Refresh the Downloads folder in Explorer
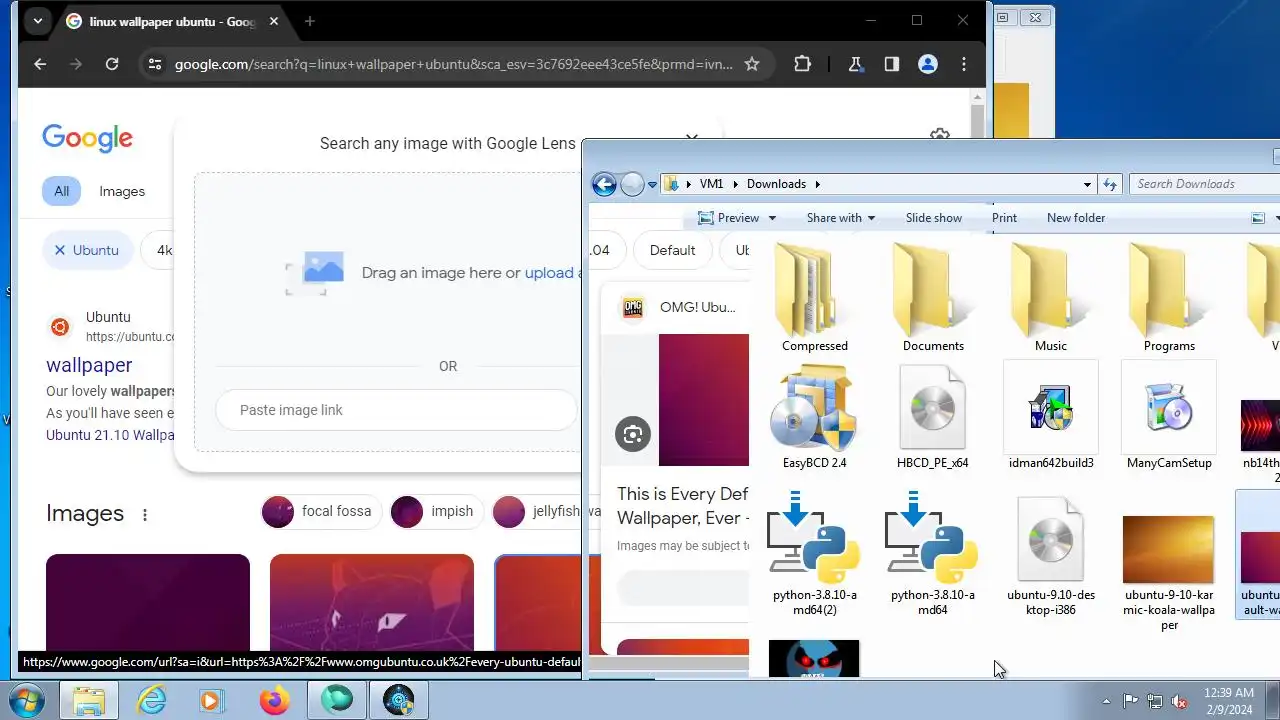Screen dimensions: 1280x720 click(x=1110, y=184)
